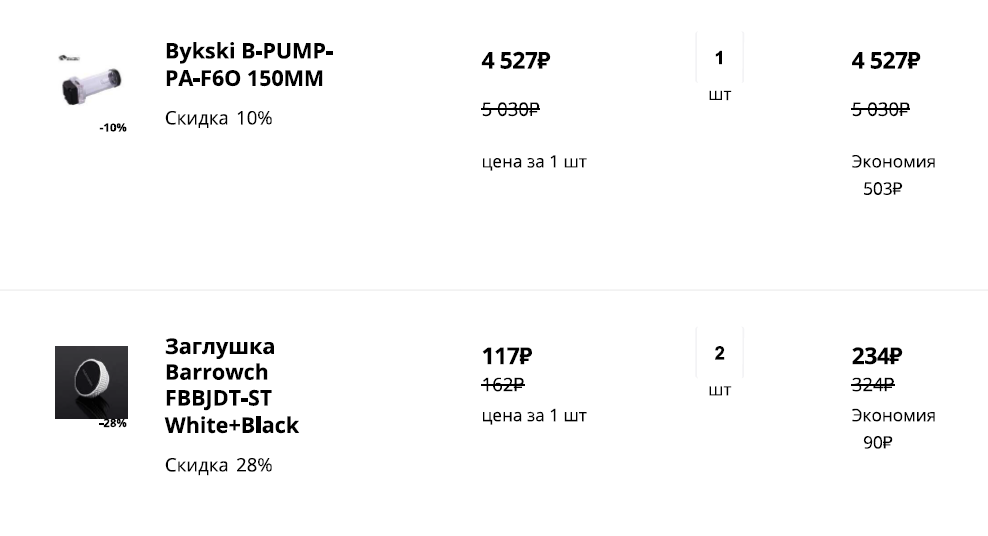Click the Bykski pump quantity field

pyautogui.click(x=719, y=58)
